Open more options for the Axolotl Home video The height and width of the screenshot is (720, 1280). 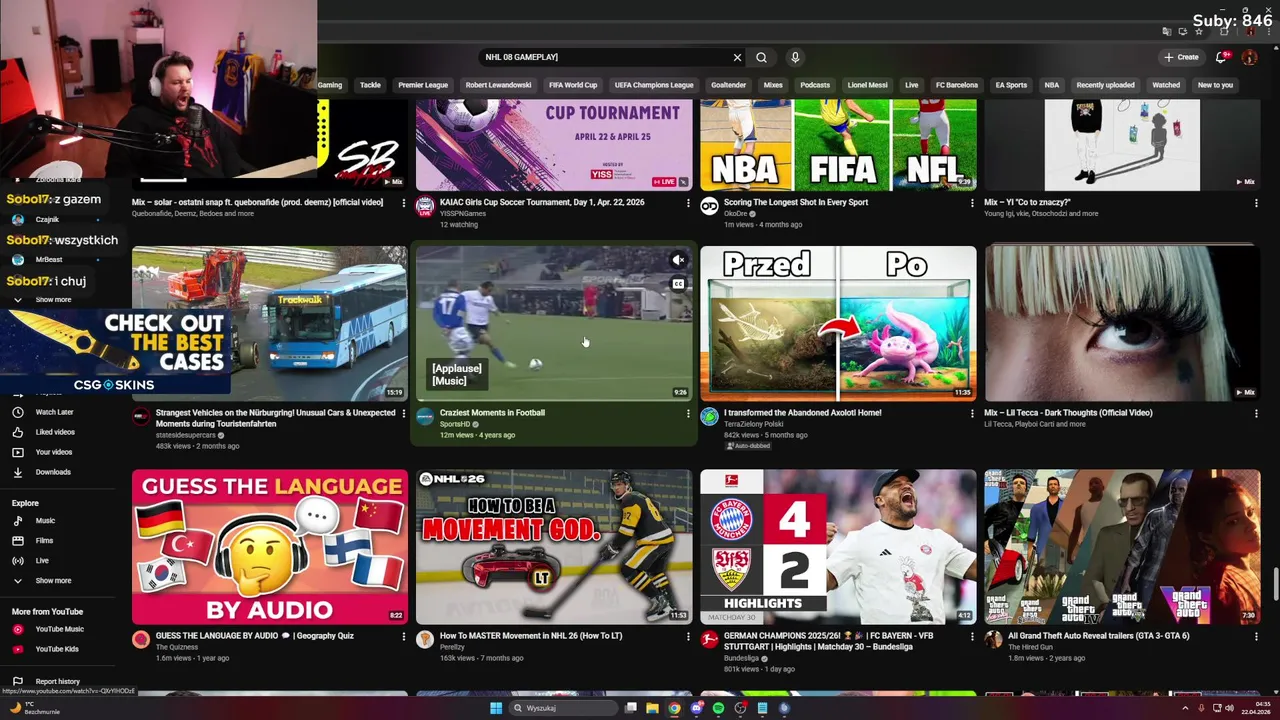coord(972,413)
